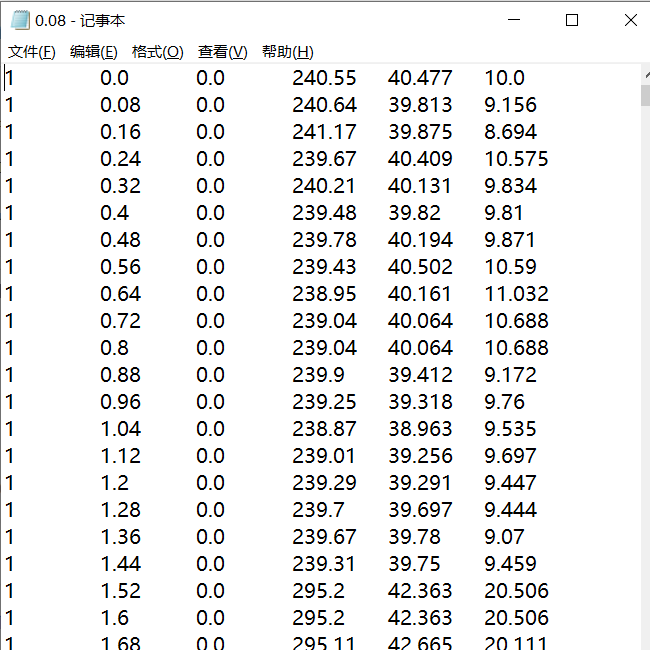The image size is (650, 650).
Task: Click the value 40.502
Action: [420, 267]
